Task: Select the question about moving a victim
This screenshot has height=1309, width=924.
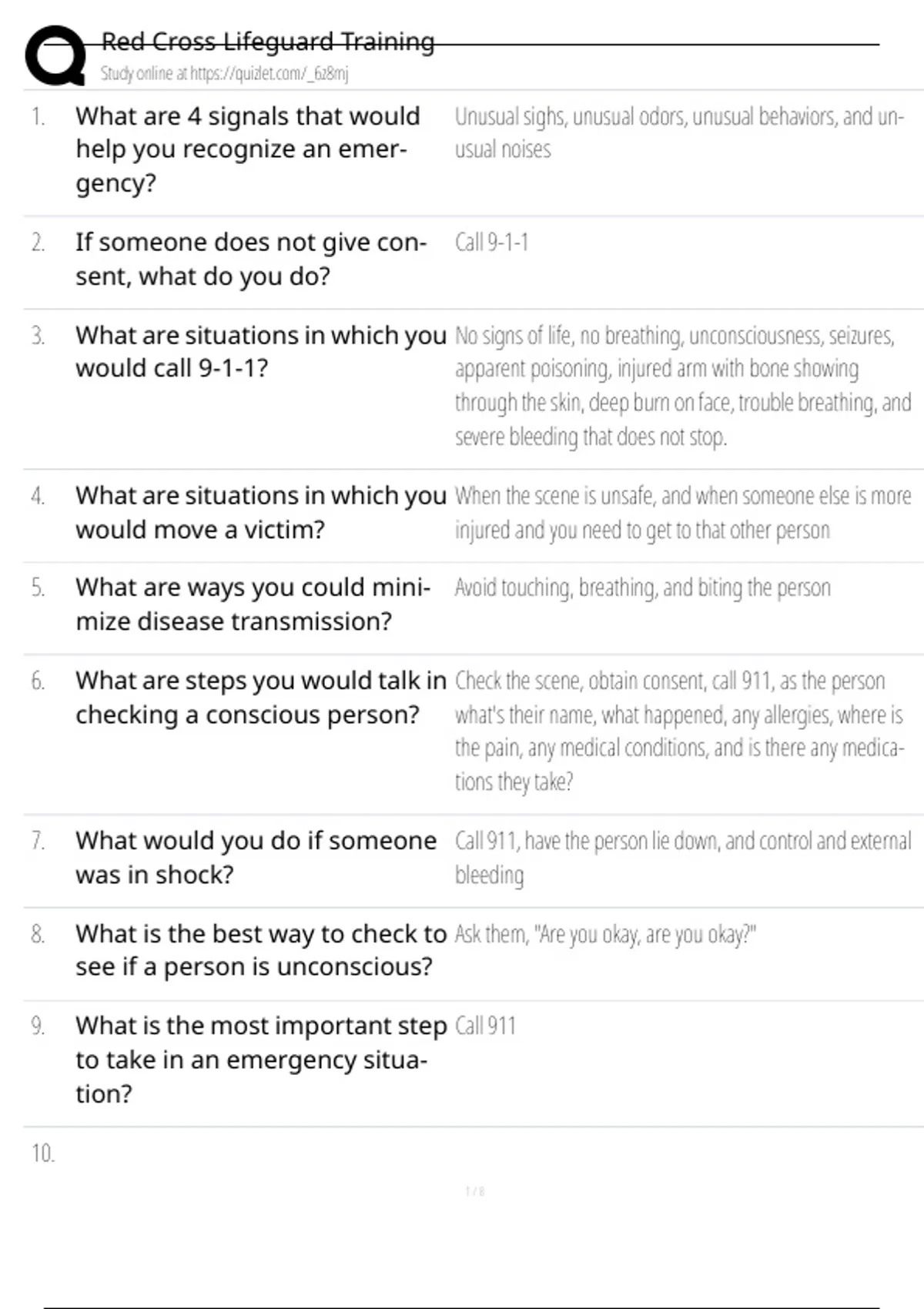Action: 260,512
